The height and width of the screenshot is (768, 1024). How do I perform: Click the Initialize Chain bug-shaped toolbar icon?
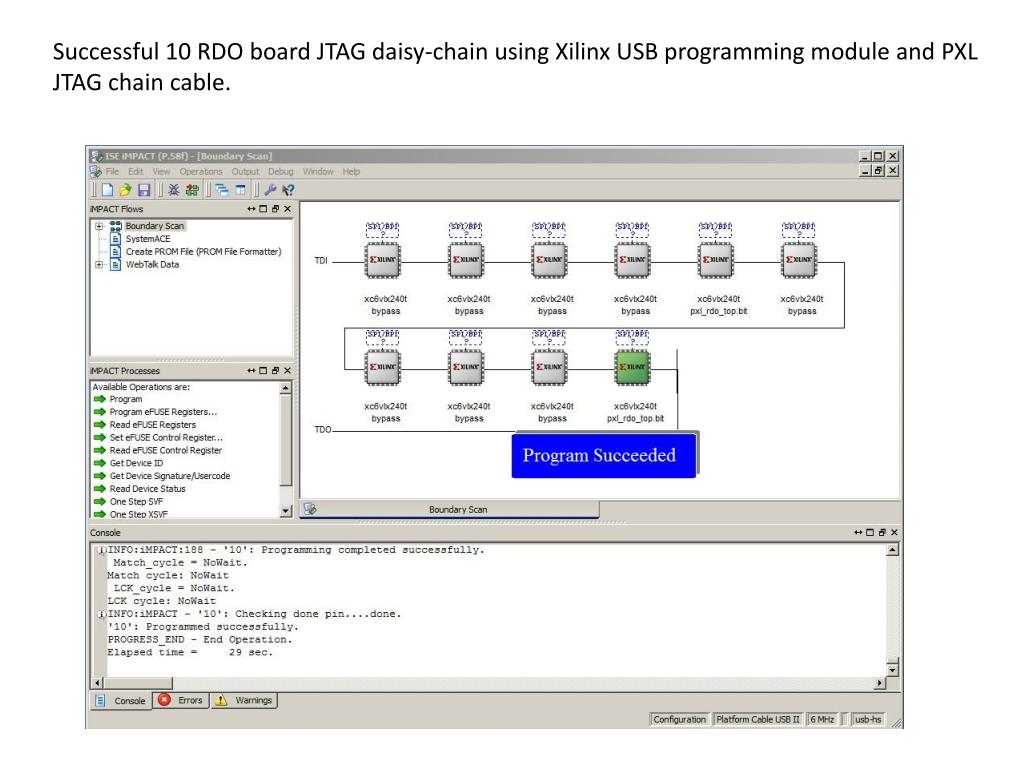pyautogui.click(x=174, y=190)
